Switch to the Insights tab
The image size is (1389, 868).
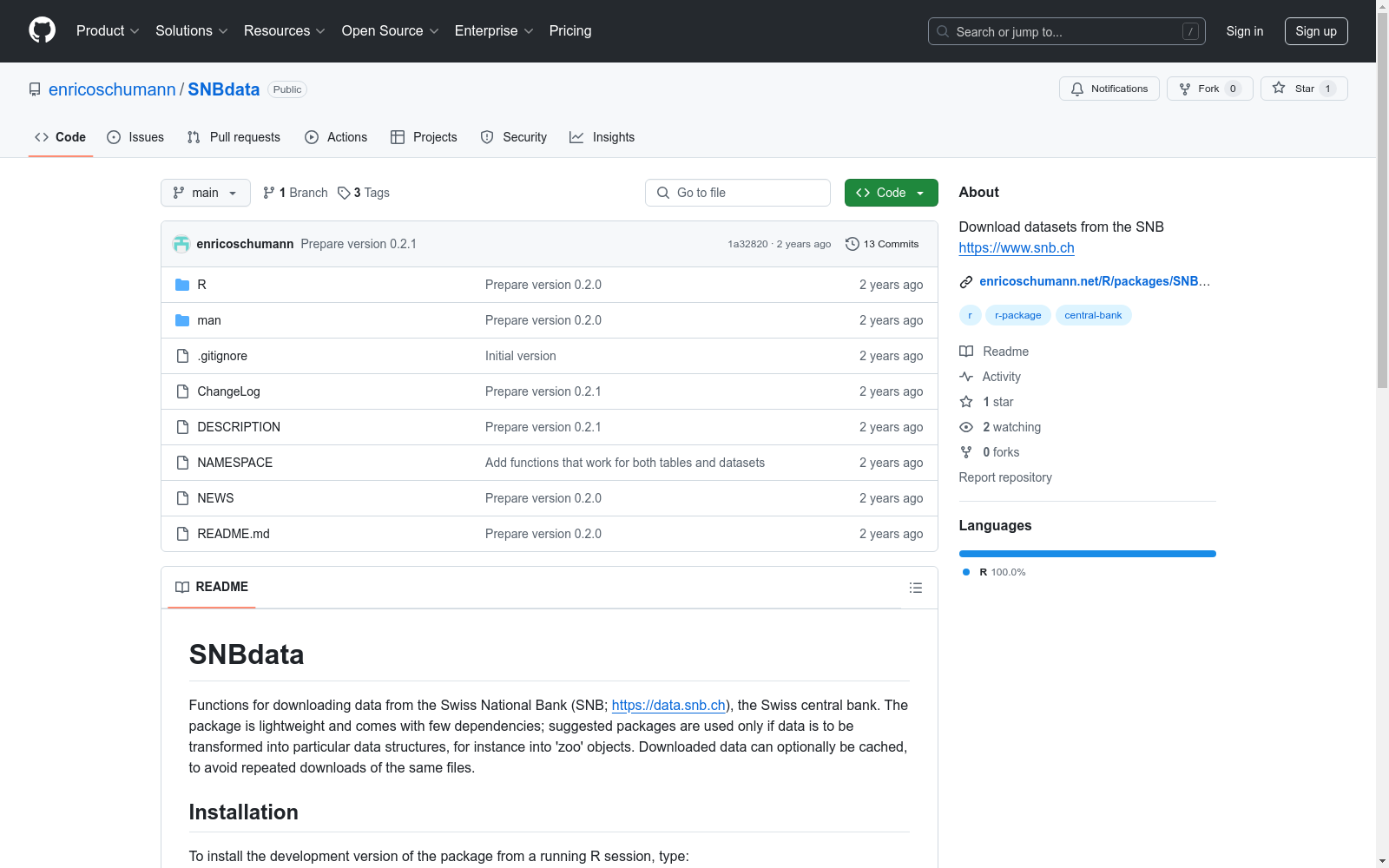click(602, 137)
